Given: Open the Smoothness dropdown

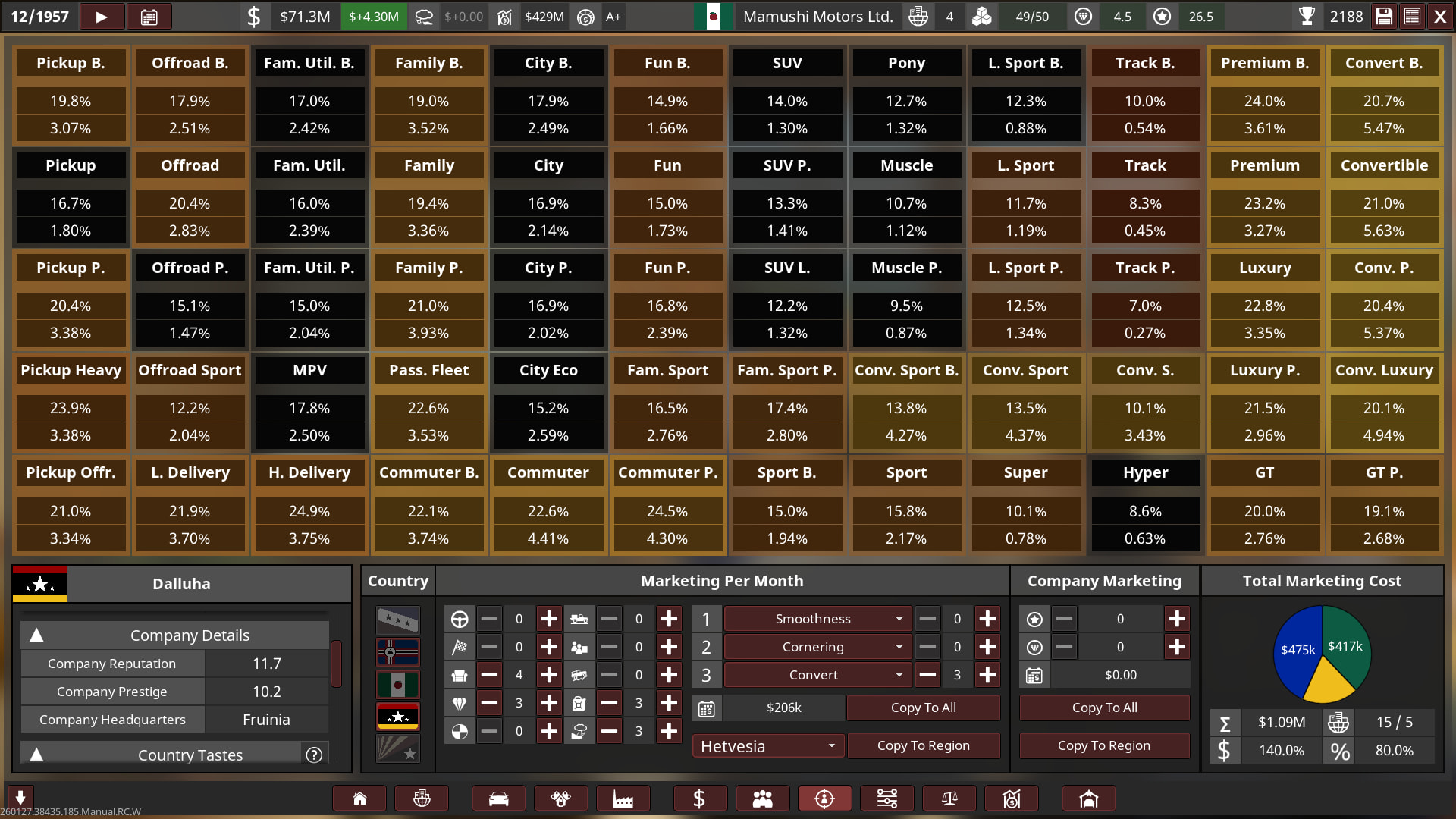Looking at the screenshot, I should pos(815,619).
